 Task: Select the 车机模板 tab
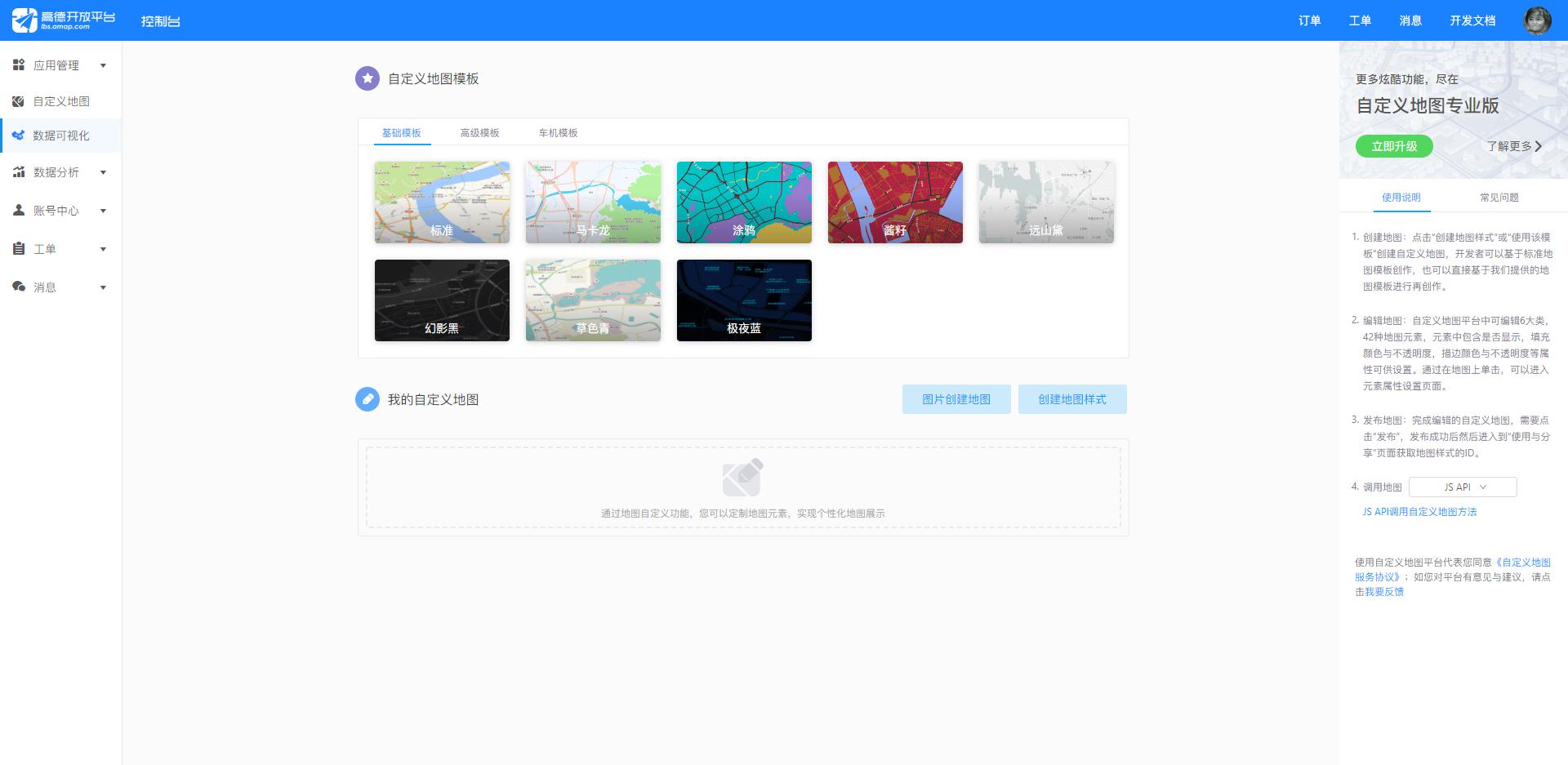pyautogui.click(x=556, y=131)
